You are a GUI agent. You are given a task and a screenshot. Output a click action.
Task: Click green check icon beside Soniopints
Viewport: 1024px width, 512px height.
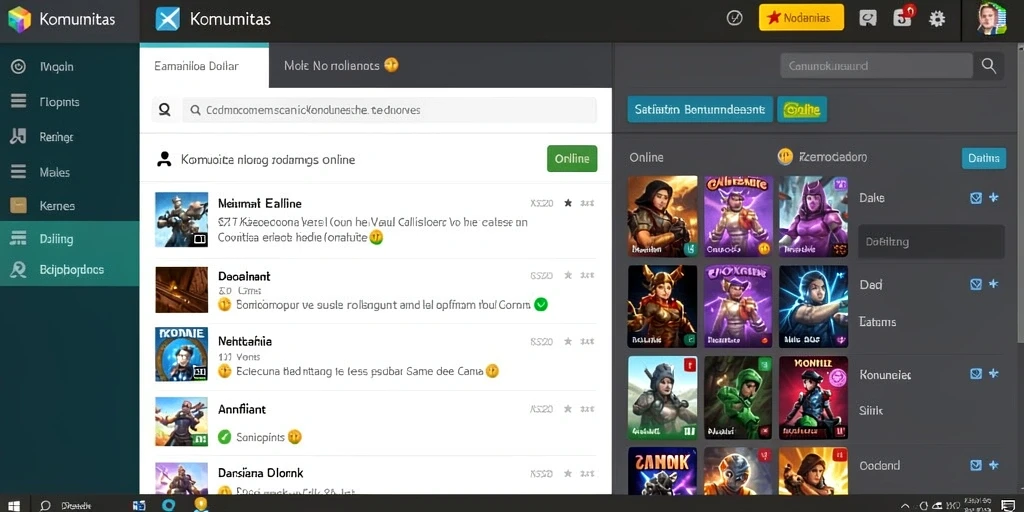click(225, 436)
